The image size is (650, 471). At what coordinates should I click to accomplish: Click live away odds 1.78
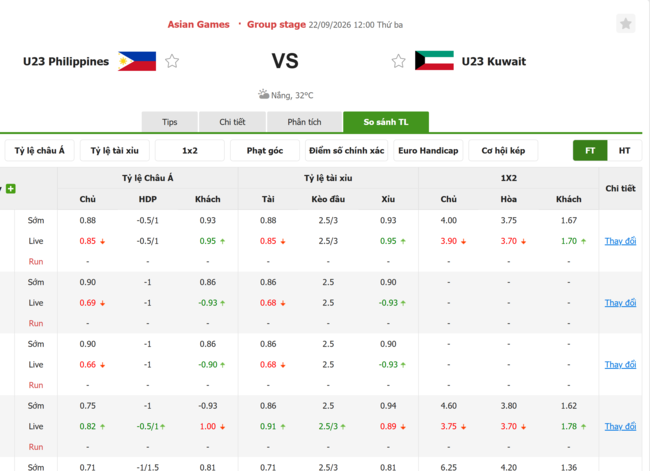[x=569, y=426]
